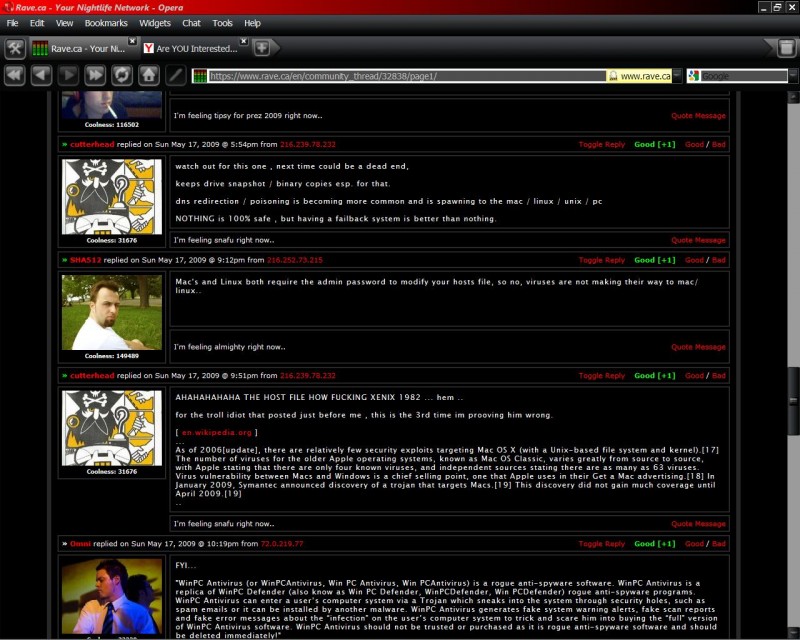
Task: Open the File menu
Action: click(12, 23)
